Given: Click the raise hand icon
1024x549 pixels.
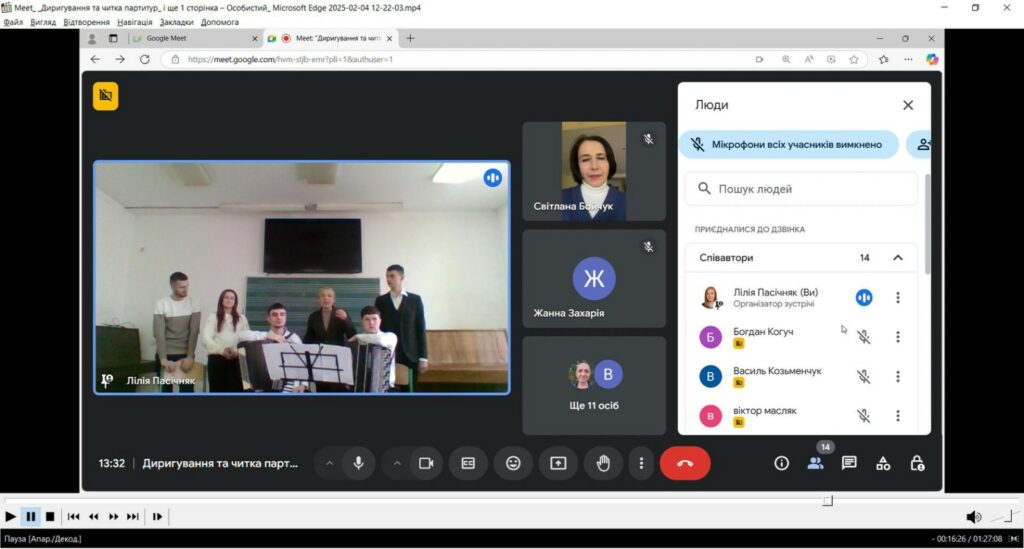Looking at the screenshot, I should [603, 463].
